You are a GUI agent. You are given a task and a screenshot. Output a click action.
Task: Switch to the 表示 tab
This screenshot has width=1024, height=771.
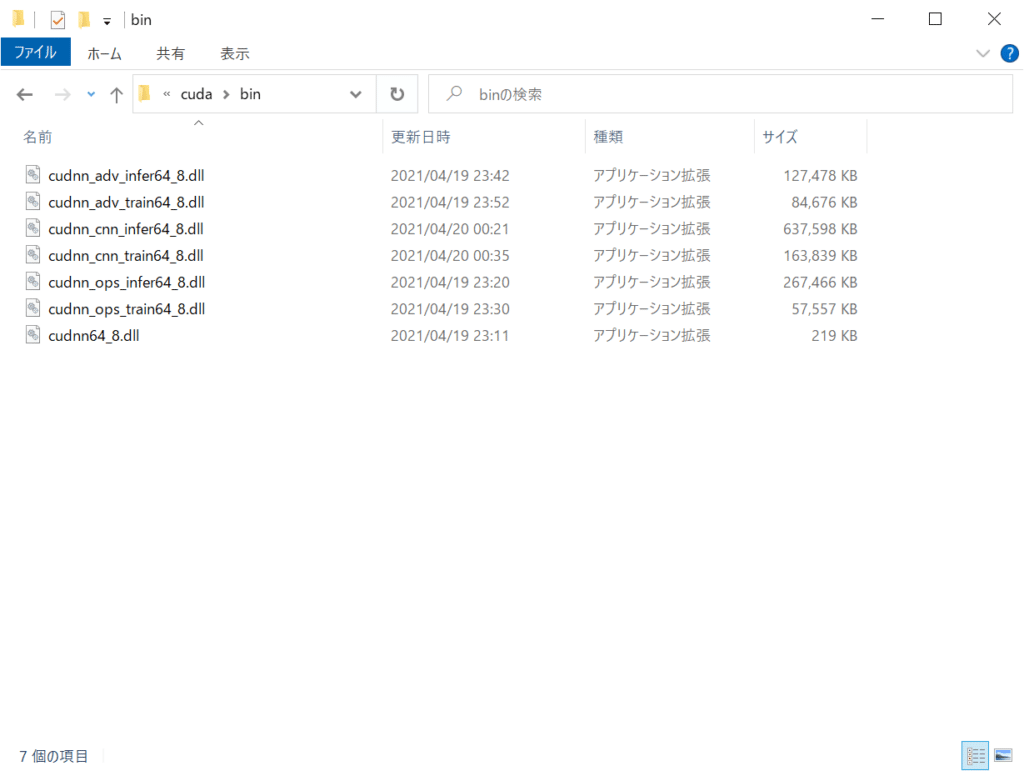235,54
